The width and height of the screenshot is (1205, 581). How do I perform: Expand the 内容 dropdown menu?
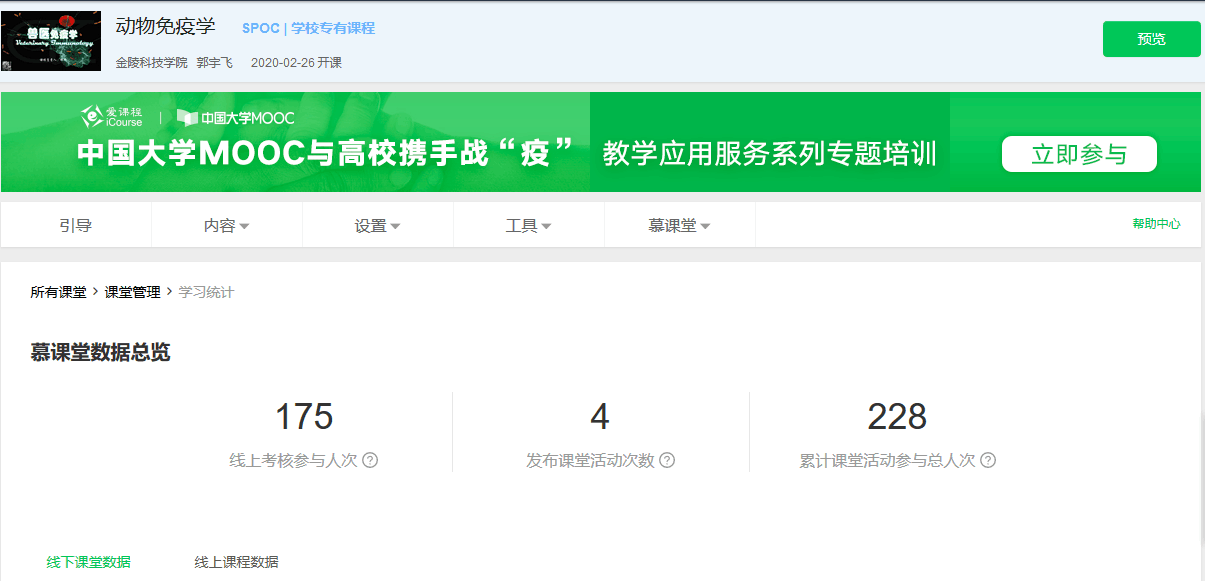(x=227, y=226)
